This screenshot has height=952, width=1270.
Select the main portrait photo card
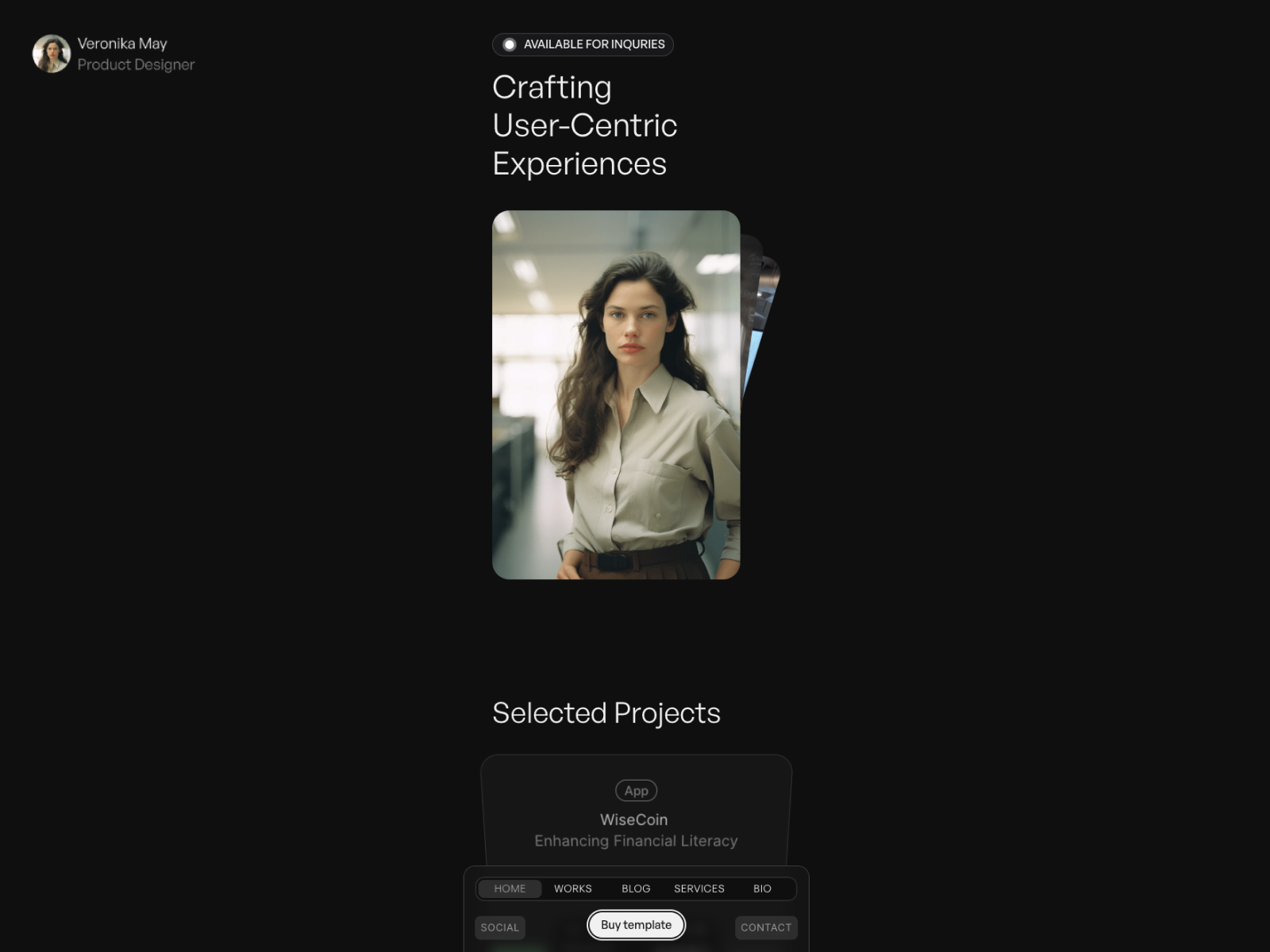(x=616, y=394)
